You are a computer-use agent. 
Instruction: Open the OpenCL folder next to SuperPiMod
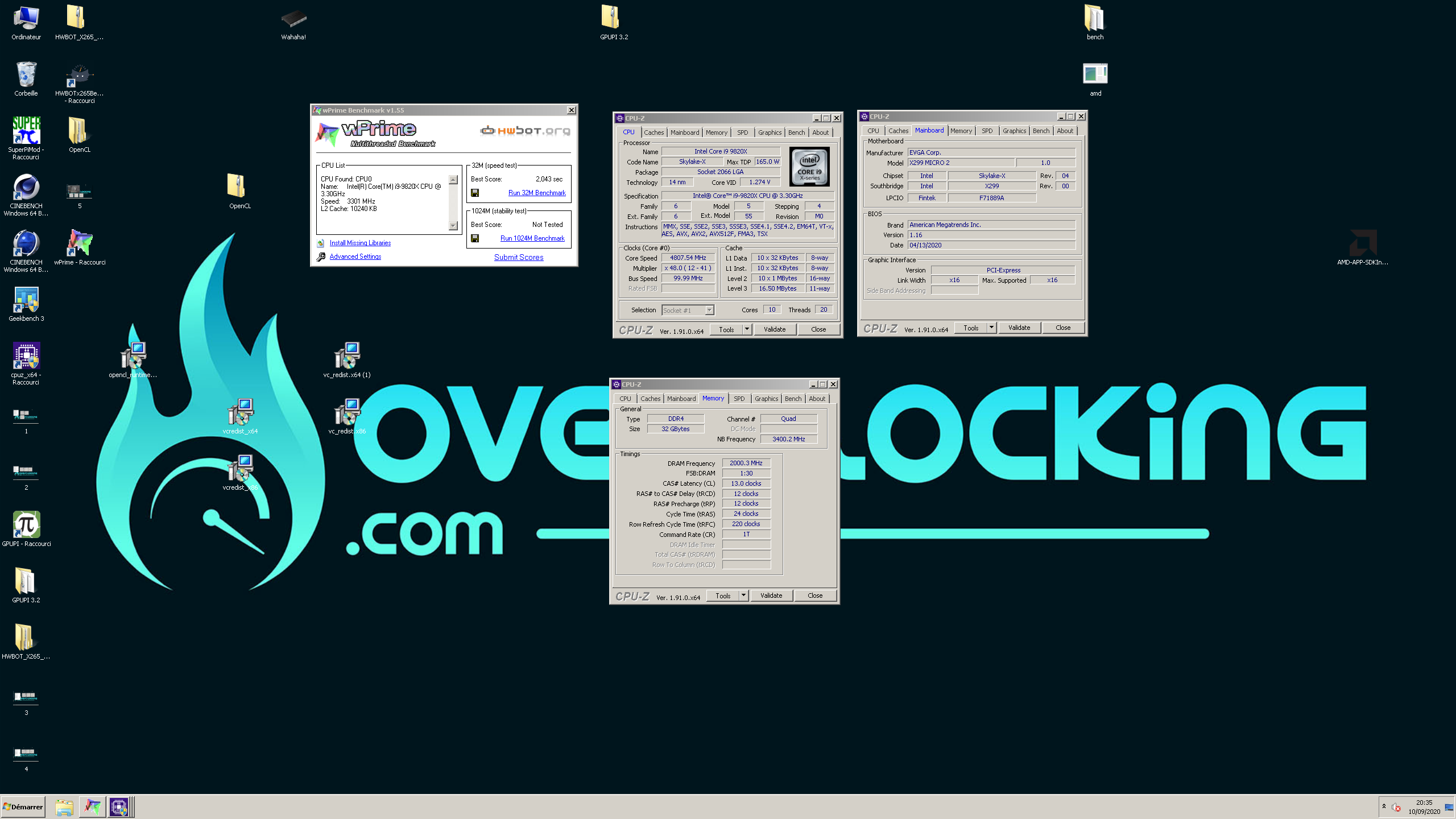coord(80,135)
